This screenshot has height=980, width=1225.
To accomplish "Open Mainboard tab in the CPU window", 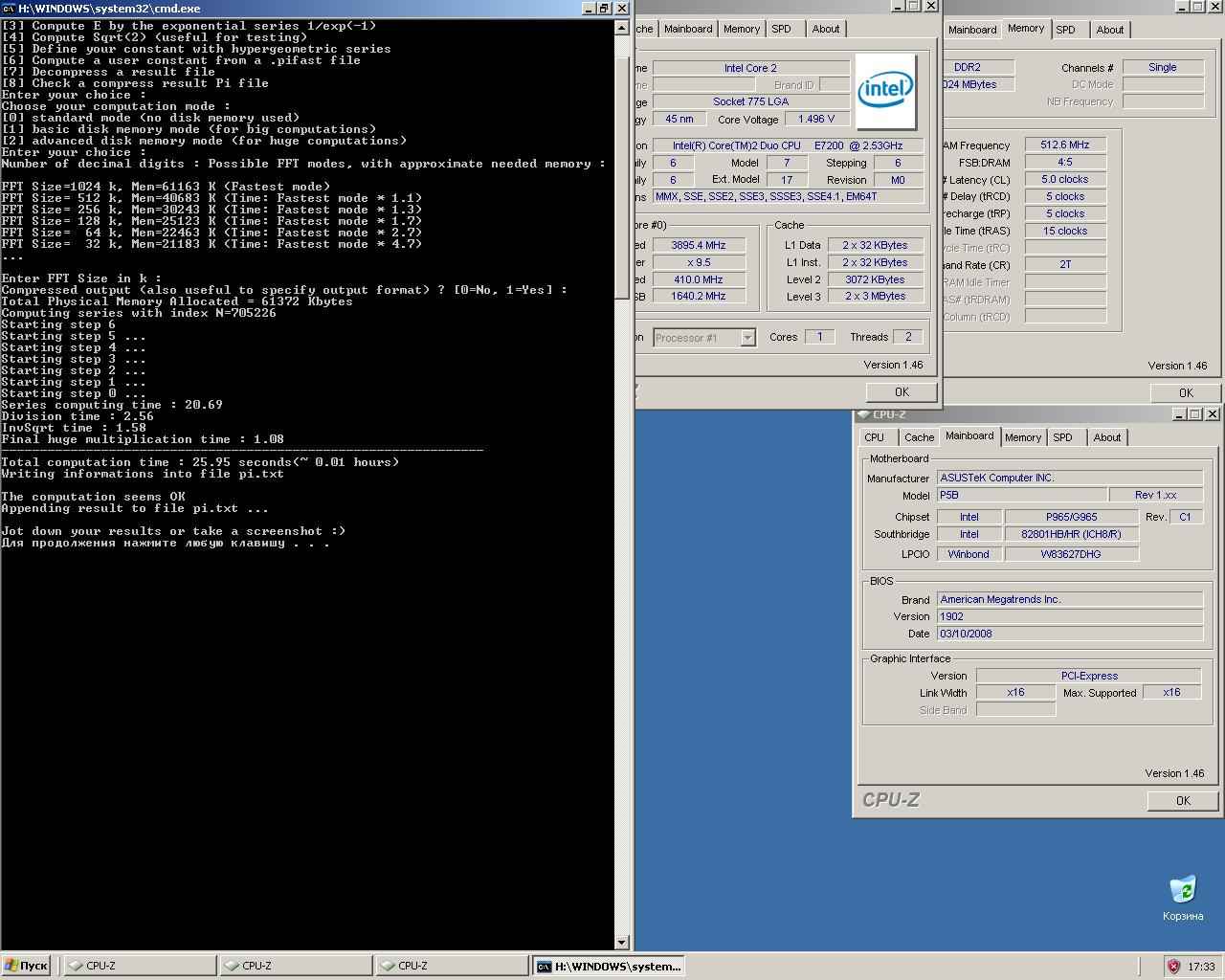I will pos(688,29).
